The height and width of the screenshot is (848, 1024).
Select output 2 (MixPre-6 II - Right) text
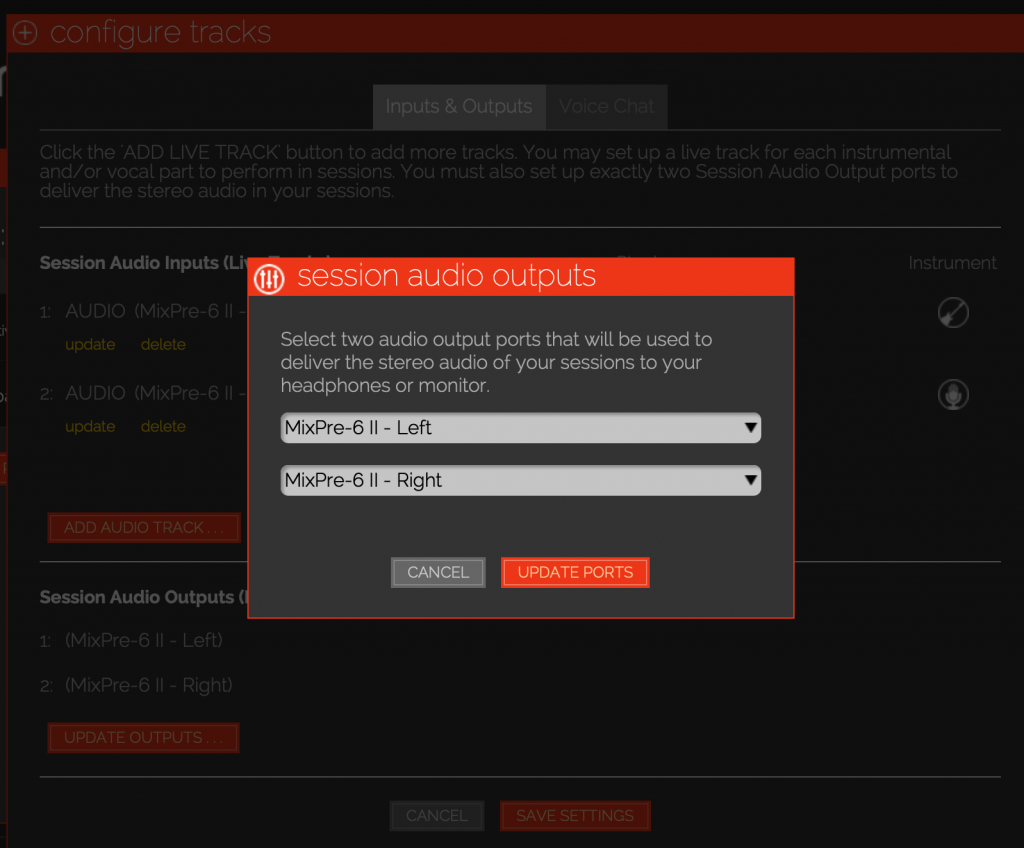point(149,685)
